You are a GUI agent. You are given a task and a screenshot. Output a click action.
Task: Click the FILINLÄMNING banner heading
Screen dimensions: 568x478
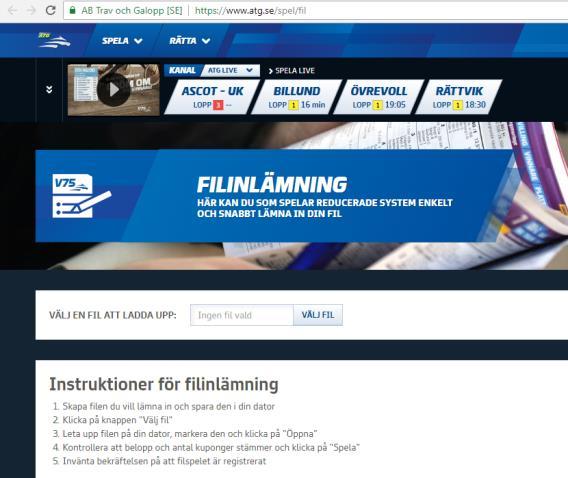(x=272, y=184)
